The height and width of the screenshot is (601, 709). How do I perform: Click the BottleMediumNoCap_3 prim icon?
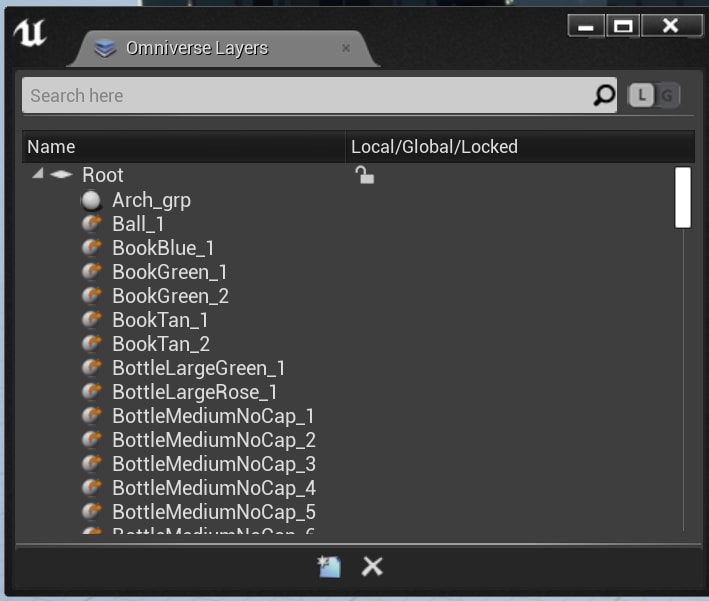(x=92, y=464)
